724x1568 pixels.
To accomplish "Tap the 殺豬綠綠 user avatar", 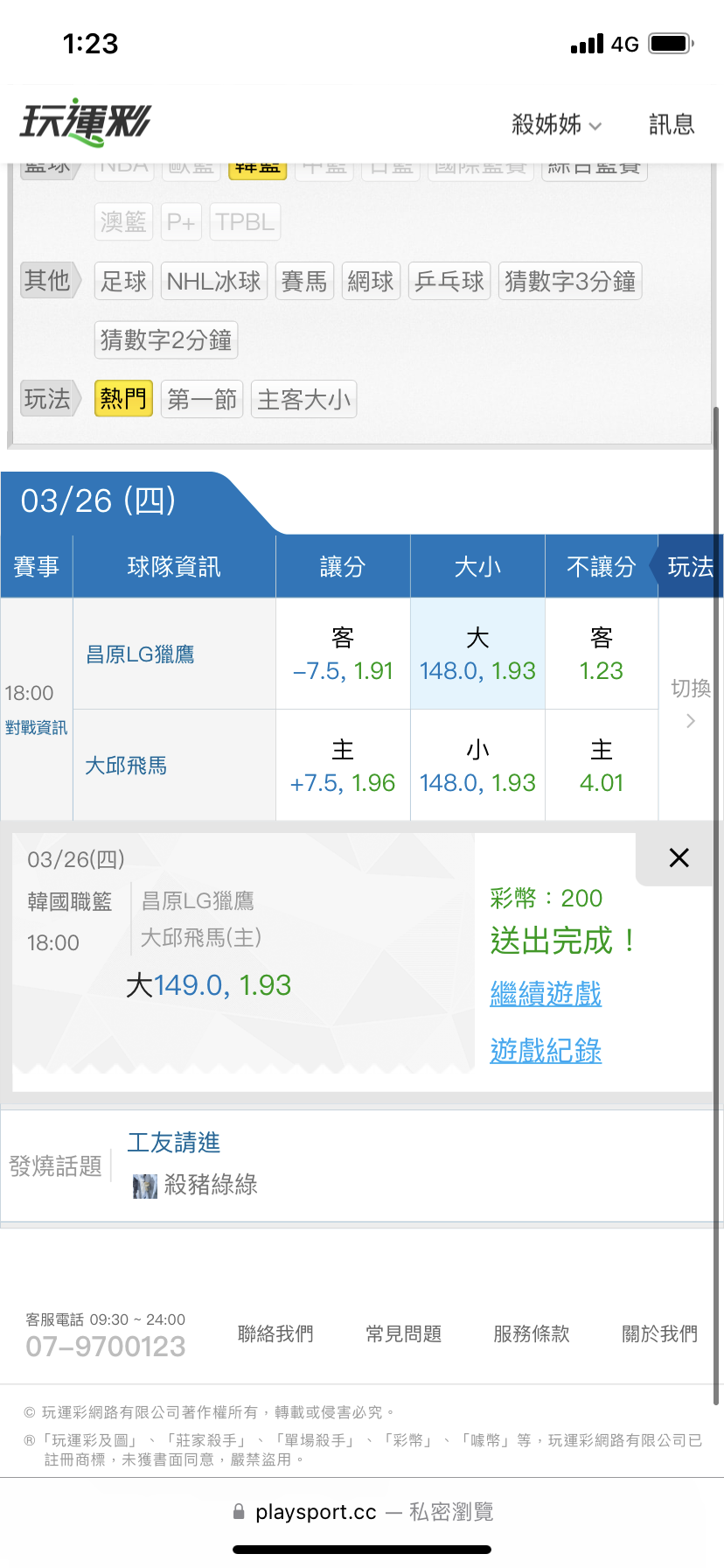I will [x=144, y=1186].
